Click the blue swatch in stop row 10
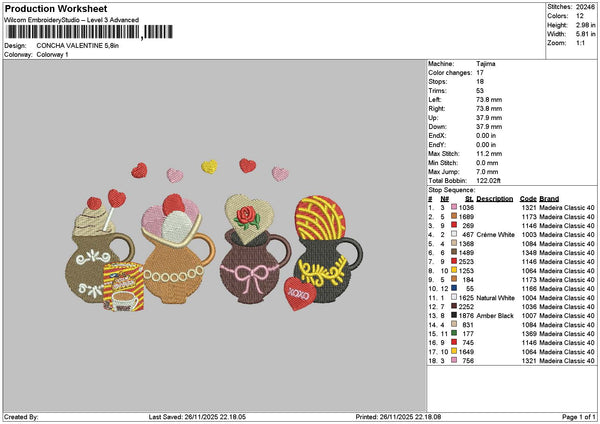The height and width of the screenshot is (424, 600). coord(454,289)
